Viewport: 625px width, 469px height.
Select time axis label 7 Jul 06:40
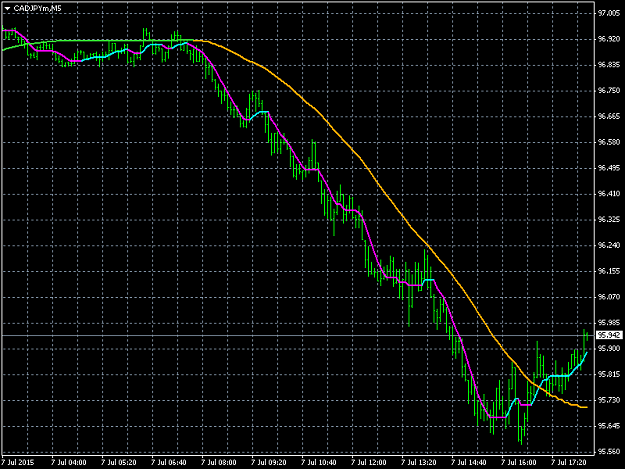coord(169,463)
